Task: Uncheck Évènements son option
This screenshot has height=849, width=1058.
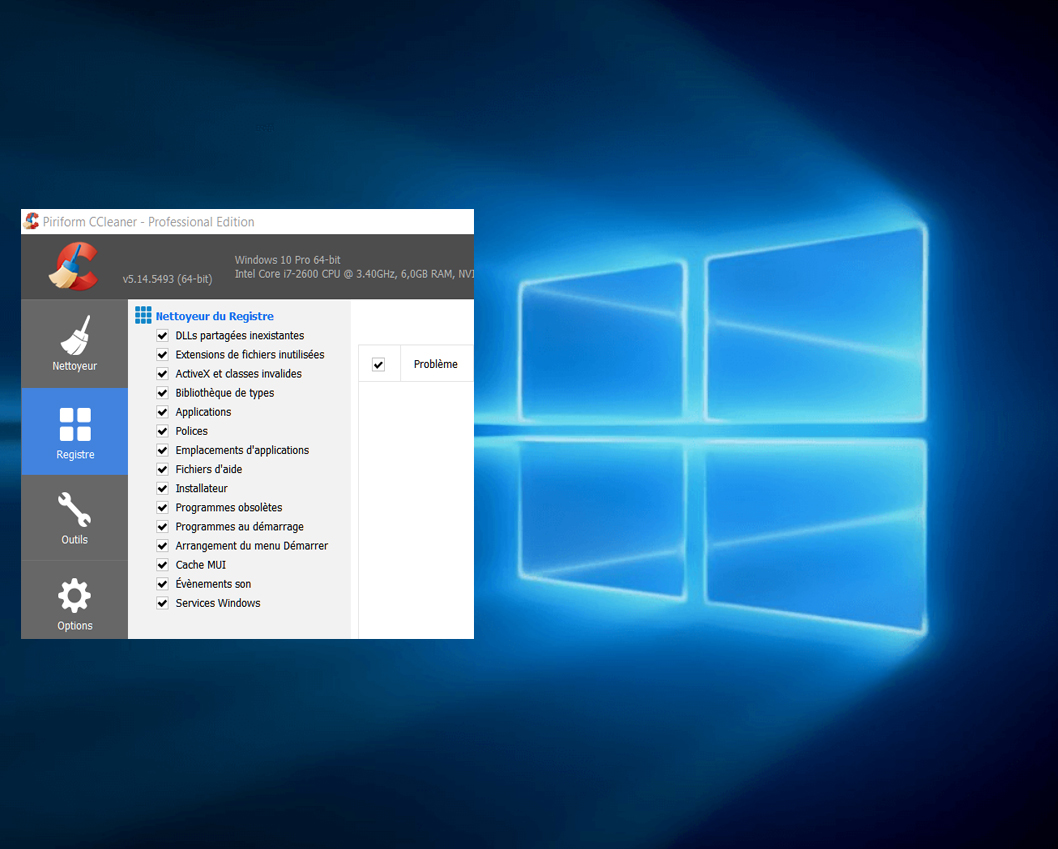Action: pos(163,584)
